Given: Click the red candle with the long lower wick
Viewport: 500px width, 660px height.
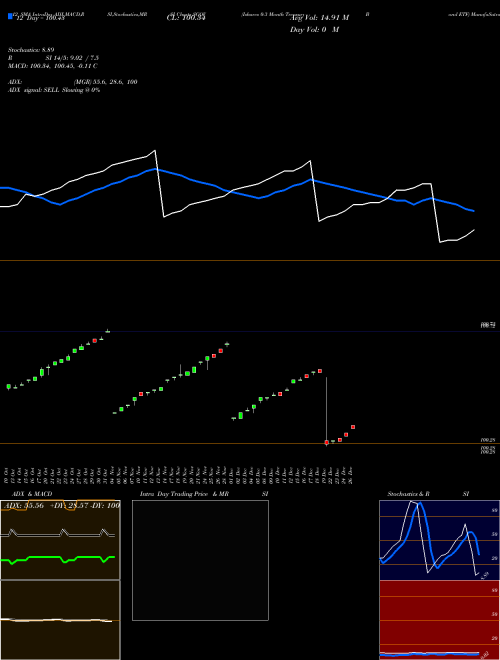Looking at the screenshot, I should 327,442.
